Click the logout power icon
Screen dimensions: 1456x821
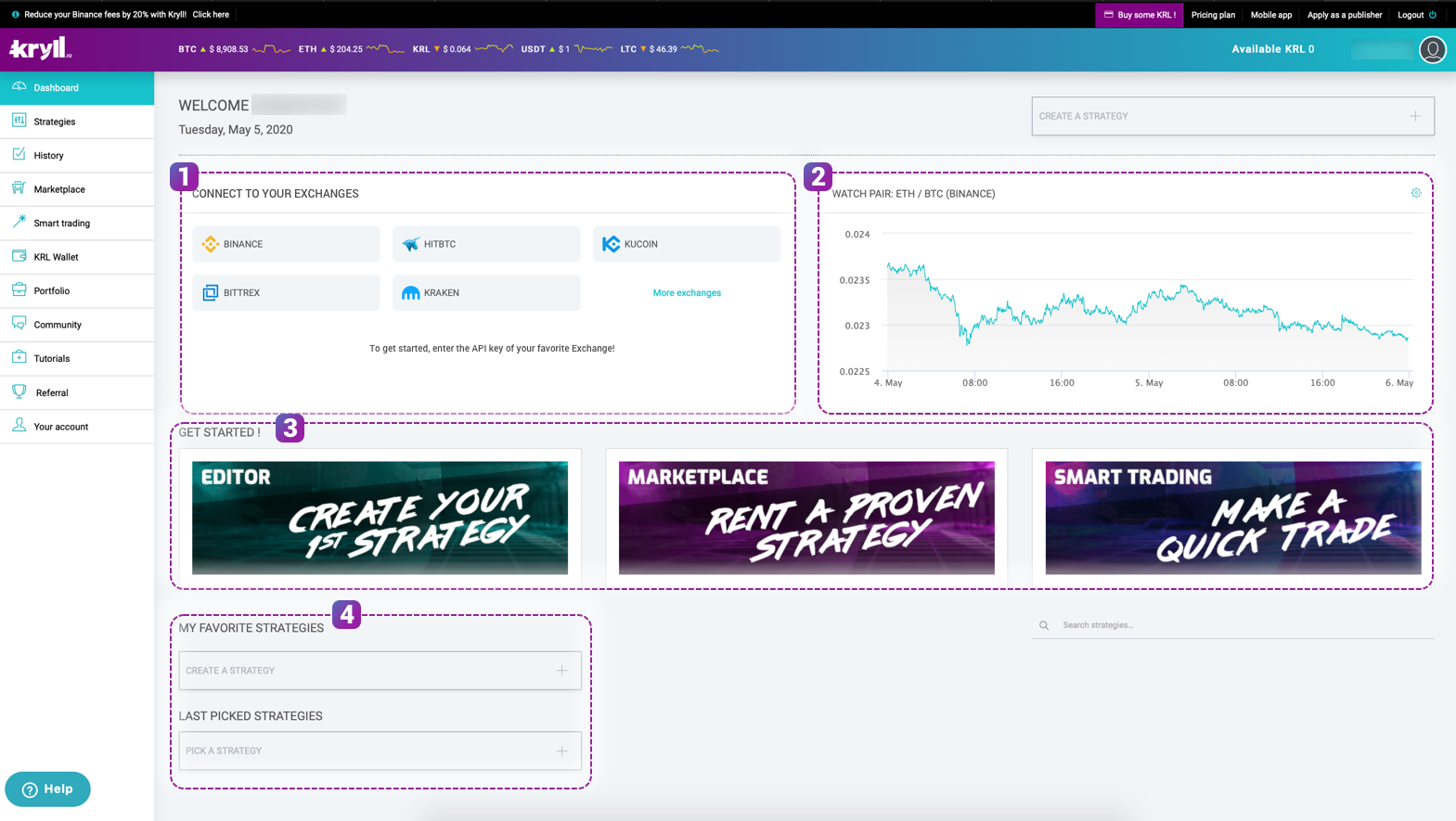1433,15
